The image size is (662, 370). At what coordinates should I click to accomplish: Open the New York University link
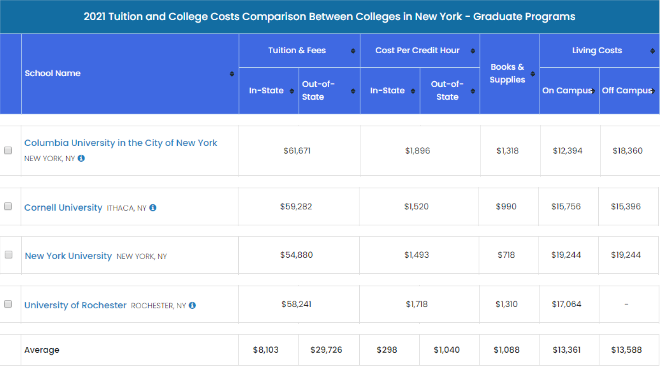tap(68, 256)
